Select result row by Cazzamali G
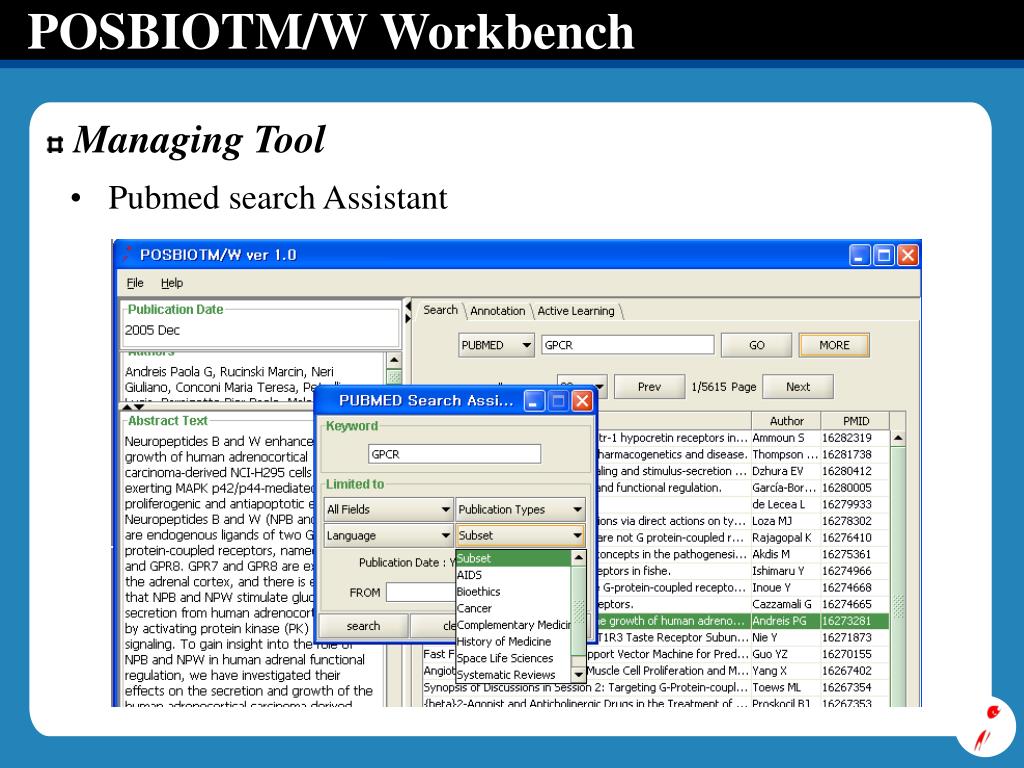The width and height of the screenshot is (1024, 768). coord(743,604)
